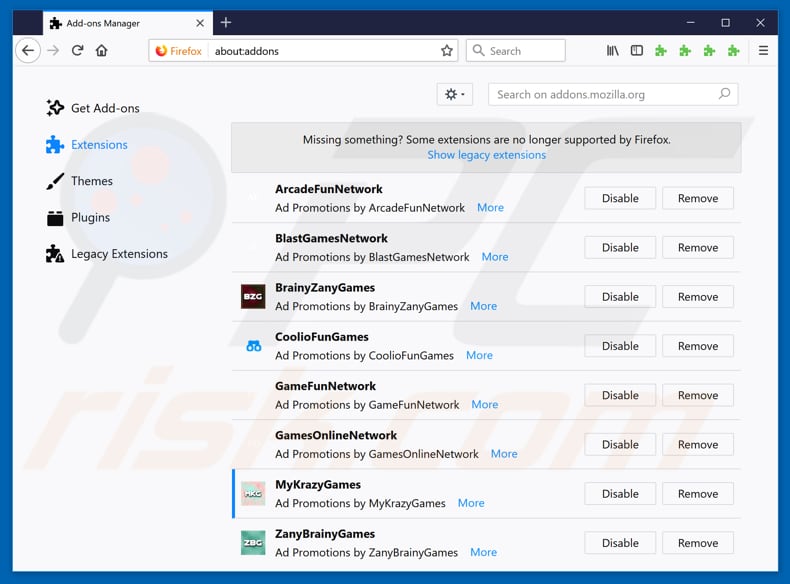The height and width of the screenshot is (584, 790).
Task: Remove the MyKrazyGames extension
Action: (698, 494)
